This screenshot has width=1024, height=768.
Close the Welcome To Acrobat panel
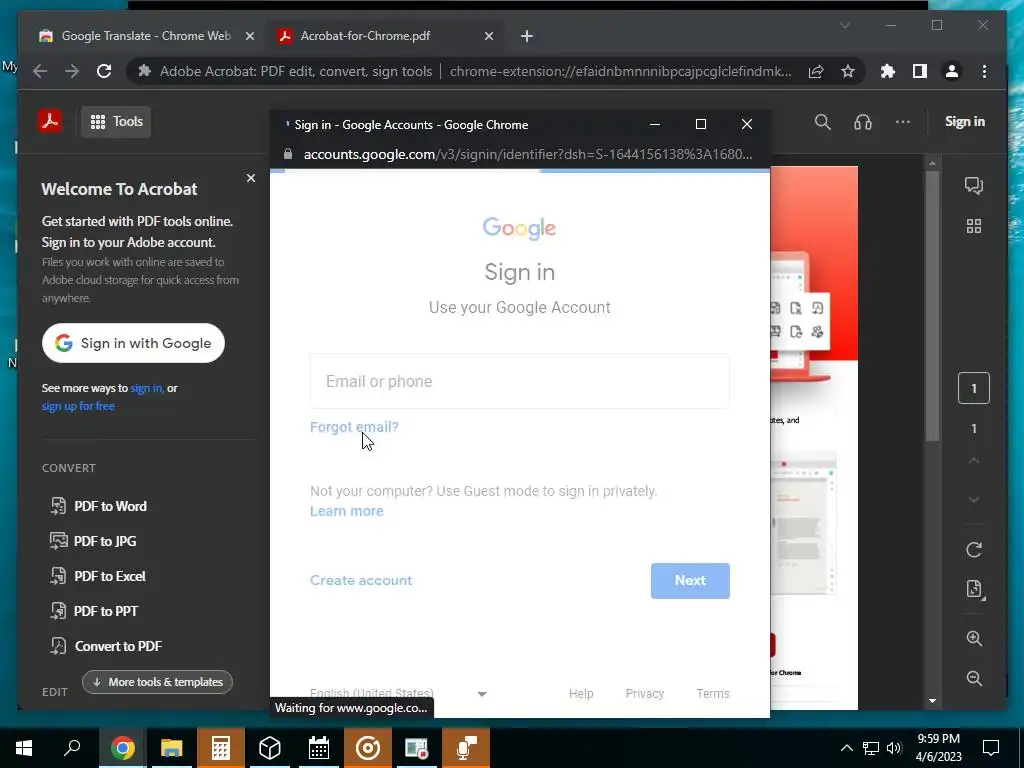click(251, 178)
